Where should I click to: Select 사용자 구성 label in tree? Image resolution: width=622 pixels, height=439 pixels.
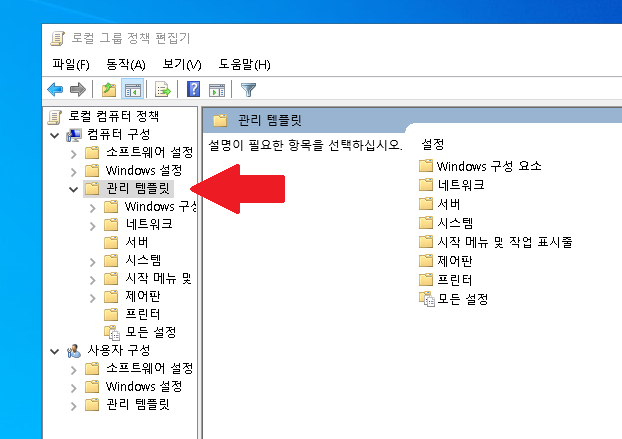click(x=119, y=350)
